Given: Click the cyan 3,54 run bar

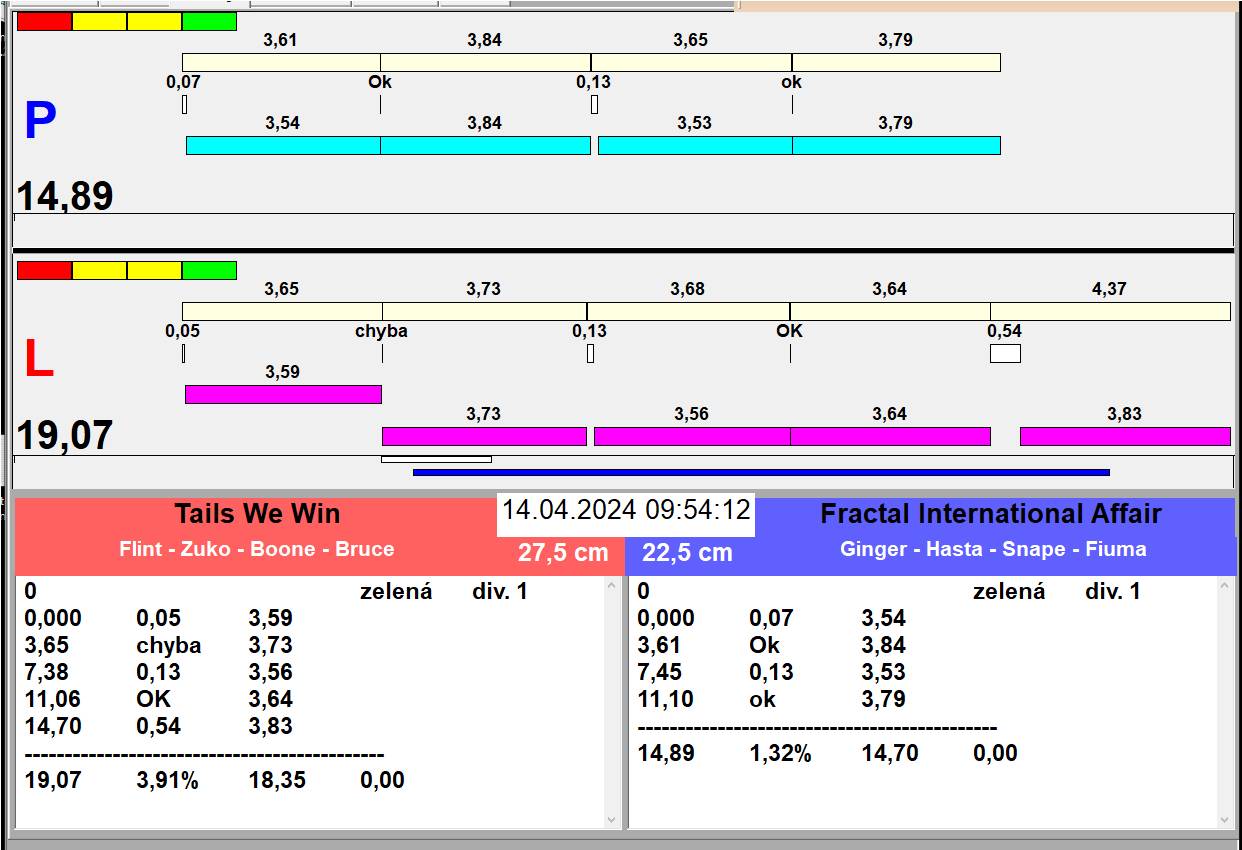Looking at the screenshot, I should pyautogui.click(x=283, y=145).
